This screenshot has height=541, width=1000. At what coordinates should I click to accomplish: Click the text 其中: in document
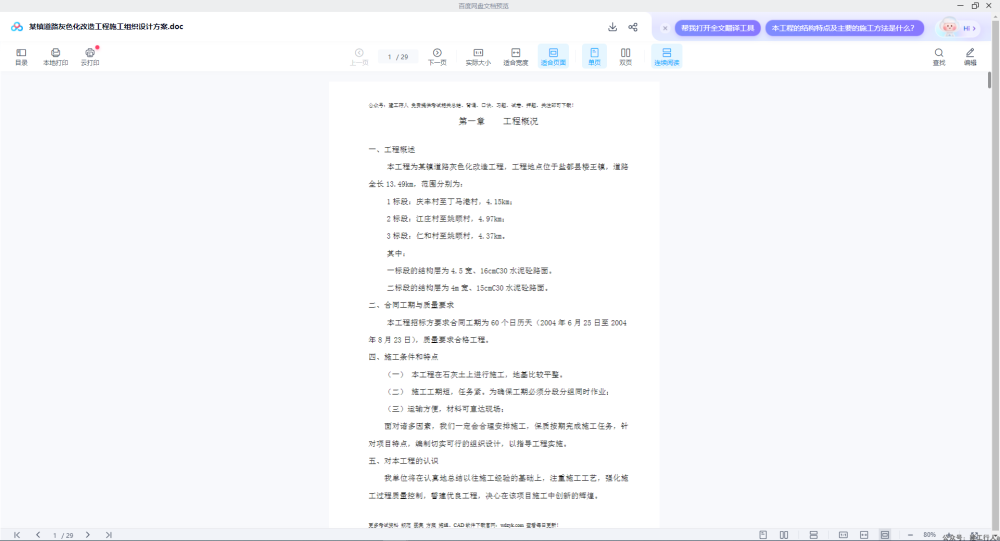[396, 253]
